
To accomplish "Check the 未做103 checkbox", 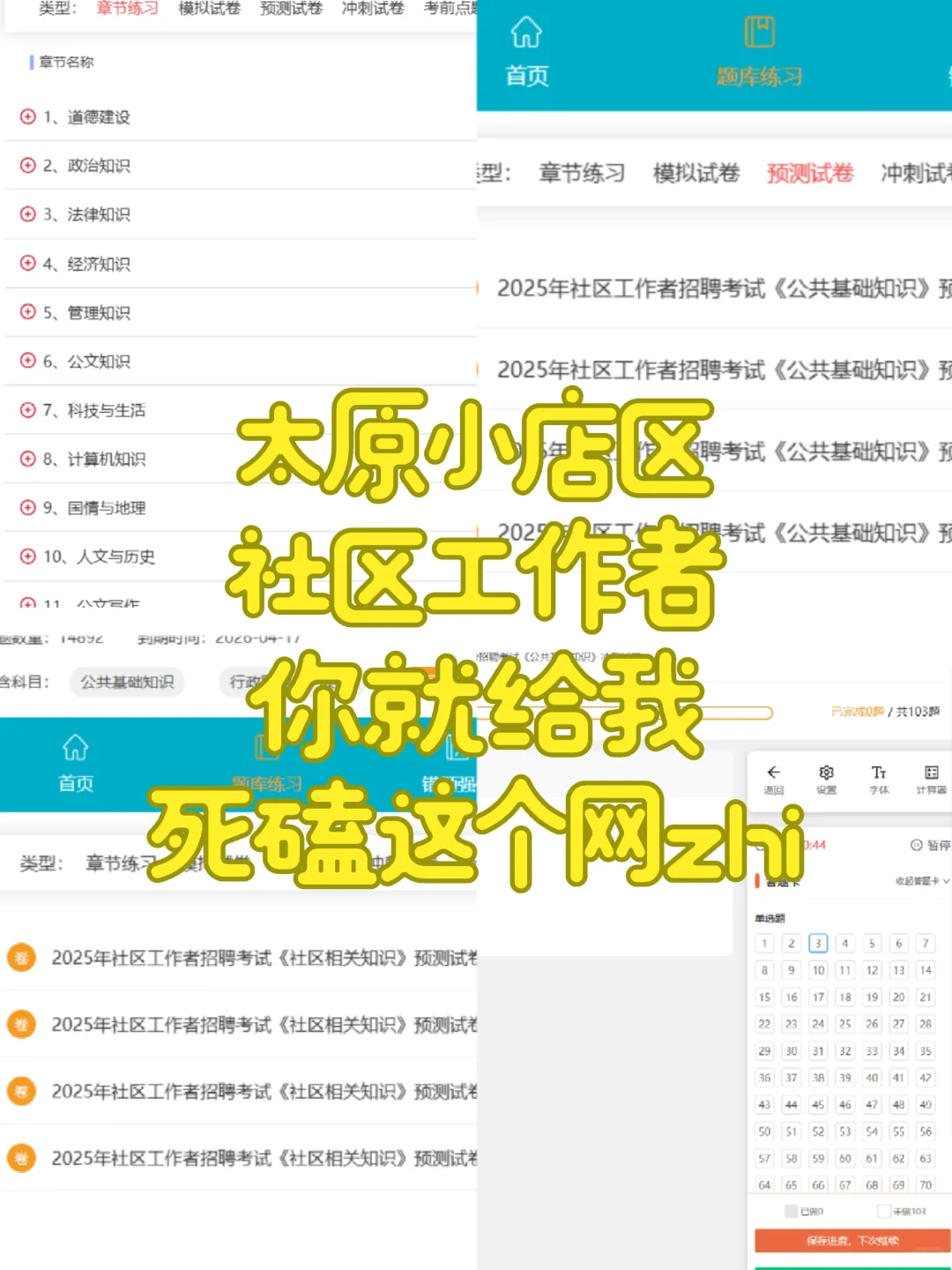I will point(882,1211).
